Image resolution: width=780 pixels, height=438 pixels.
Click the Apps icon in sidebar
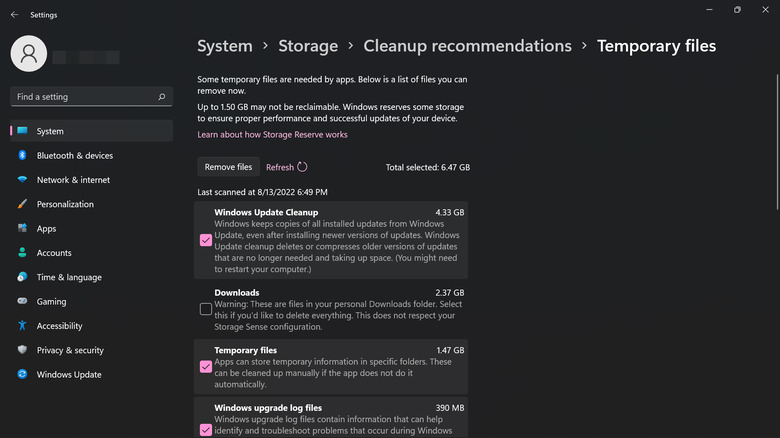click(x=22, y=229)
